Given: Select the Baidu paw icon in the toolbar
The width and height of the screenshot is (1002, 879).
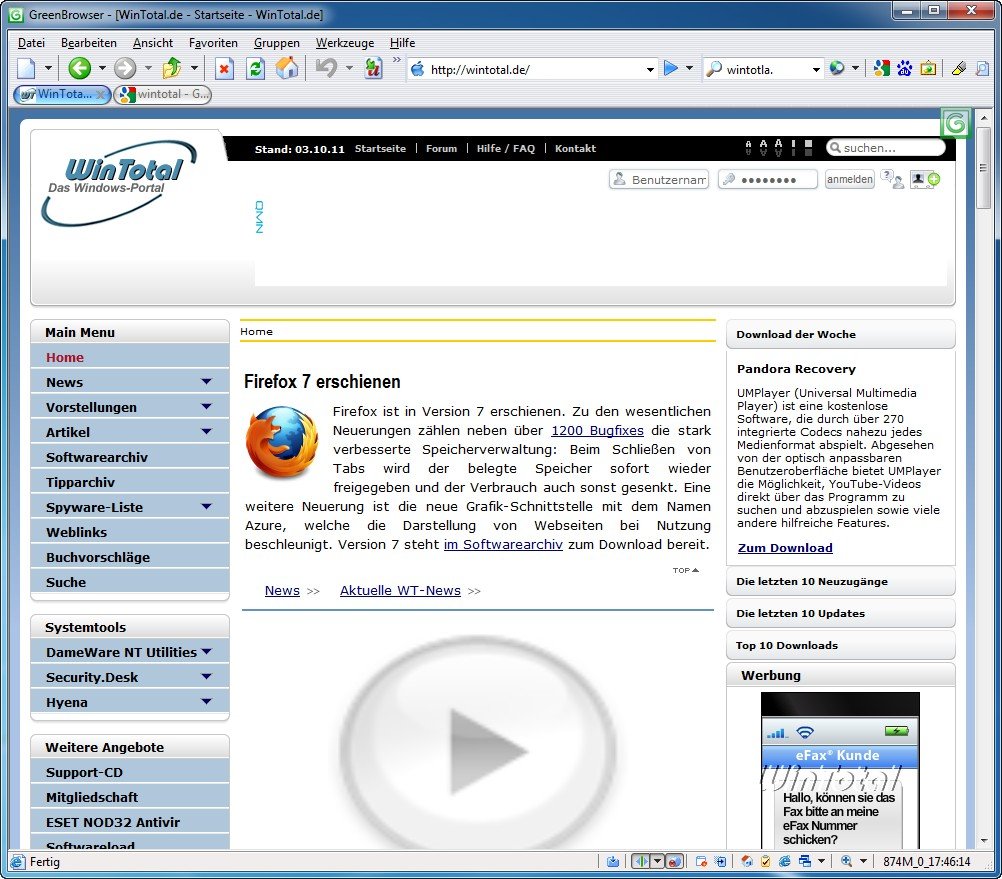Looking at the screenshot, I should pyautogui.click(x=904, y=68).
